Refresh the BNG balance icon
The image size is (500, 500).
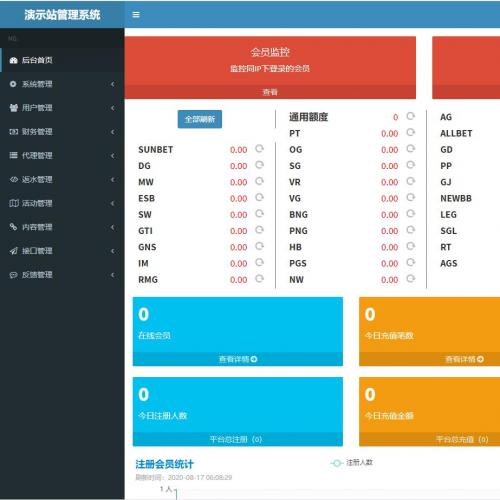(411, 214)
